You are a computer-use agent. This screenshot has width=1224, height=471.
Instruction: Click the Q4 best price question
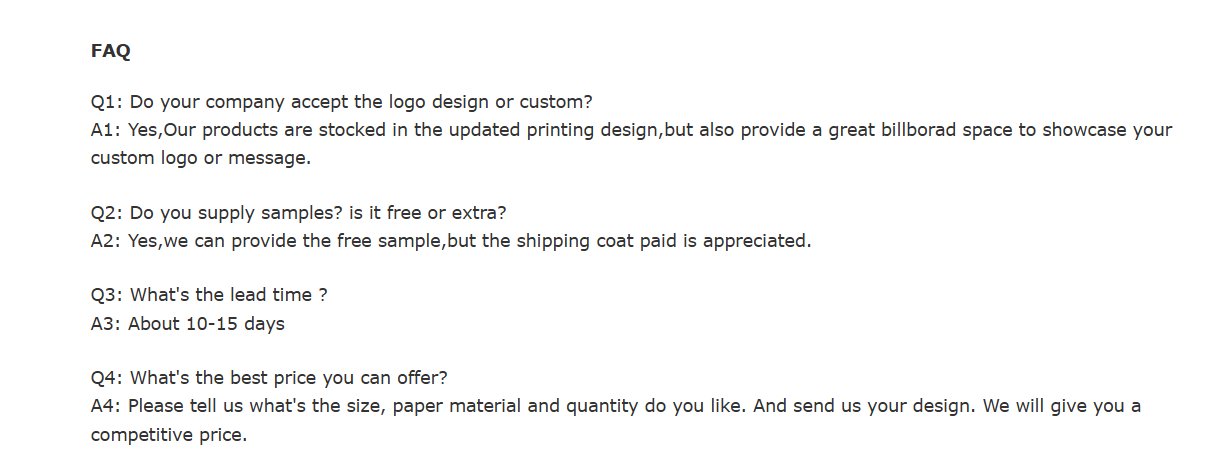[x=269, y=379]
